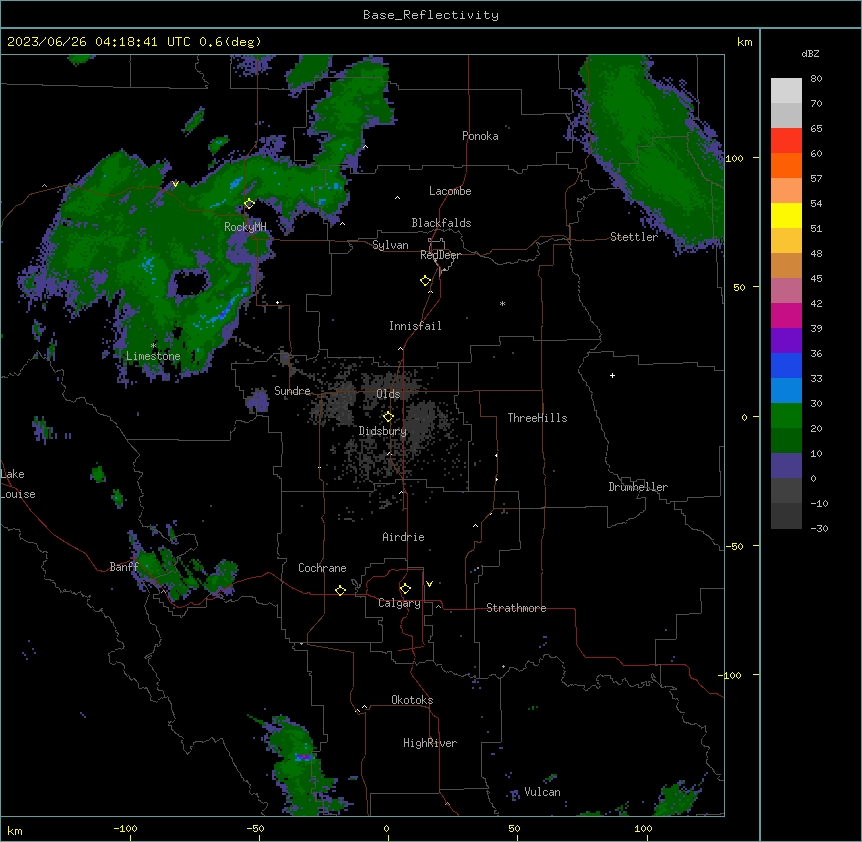Click the Banff label
This screenshot has width=862, height=842.
pos(124,567)
